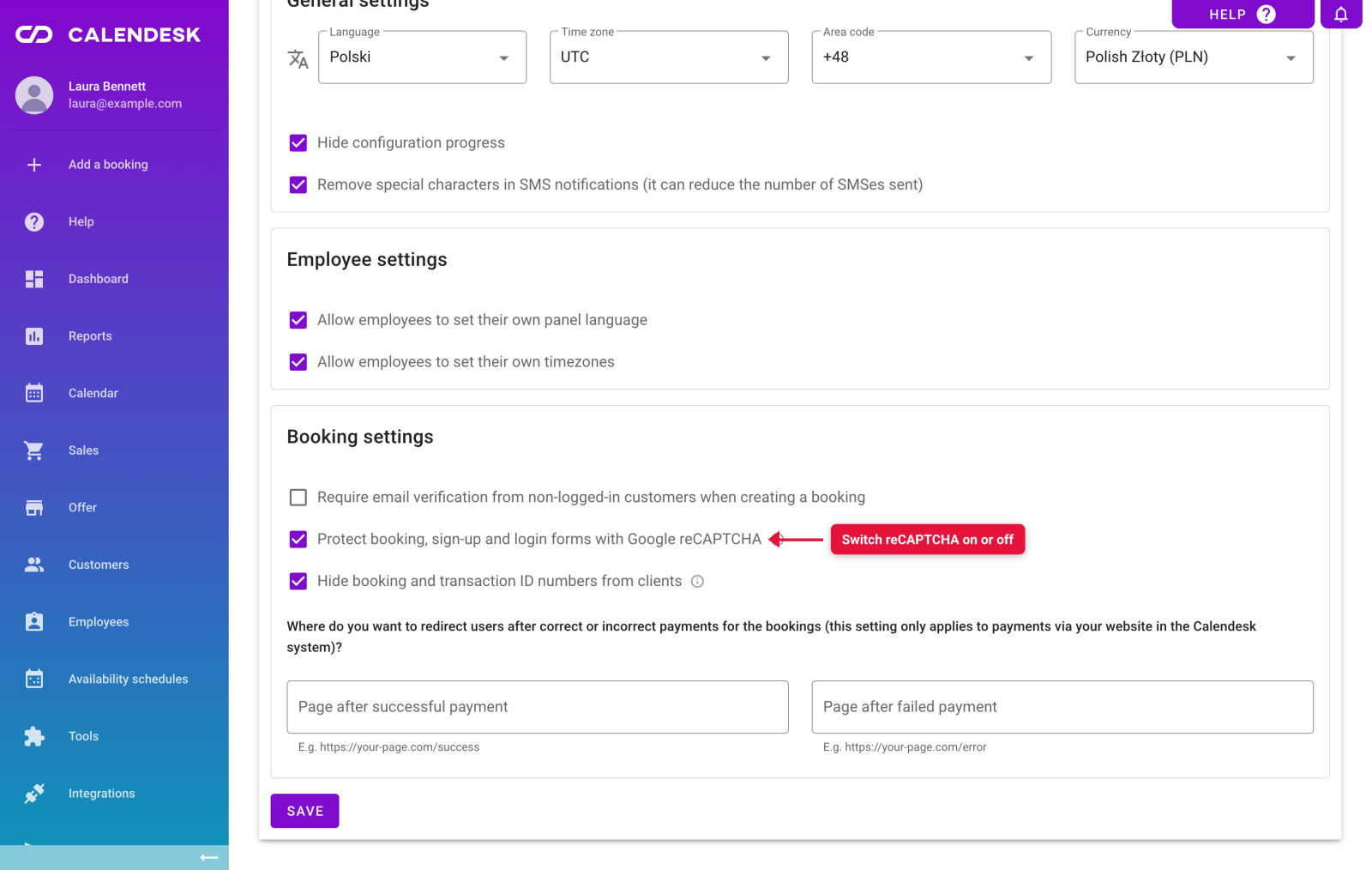Click the Tools puzzle piece icon
The image size is (1372, 870).
(x=34, y=736)
